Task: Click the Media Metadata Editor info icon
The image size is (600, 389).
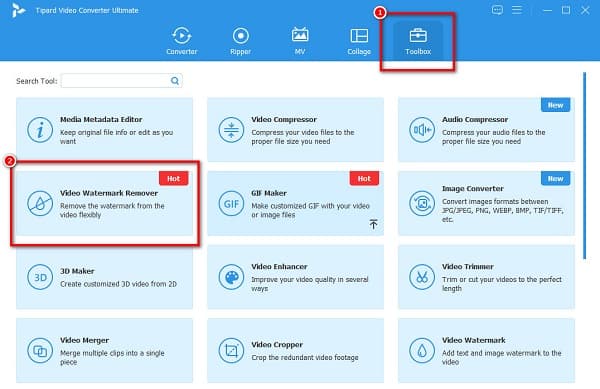Action: click(40, 130)
